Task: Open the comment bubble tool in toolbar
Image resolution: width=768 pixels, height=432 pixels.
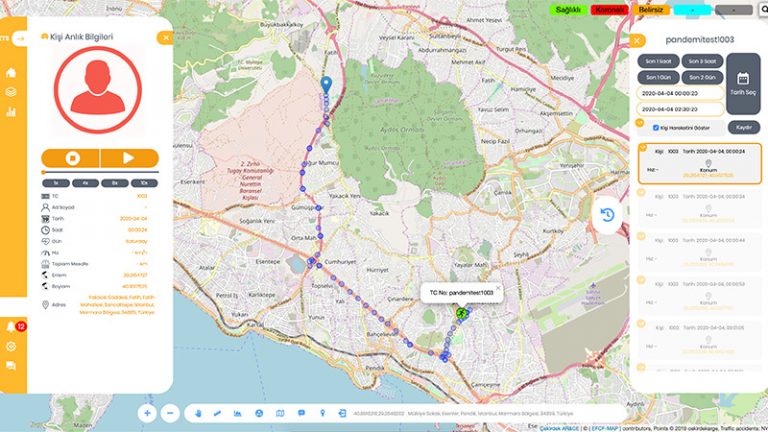Action: click(x=301, y=413)
